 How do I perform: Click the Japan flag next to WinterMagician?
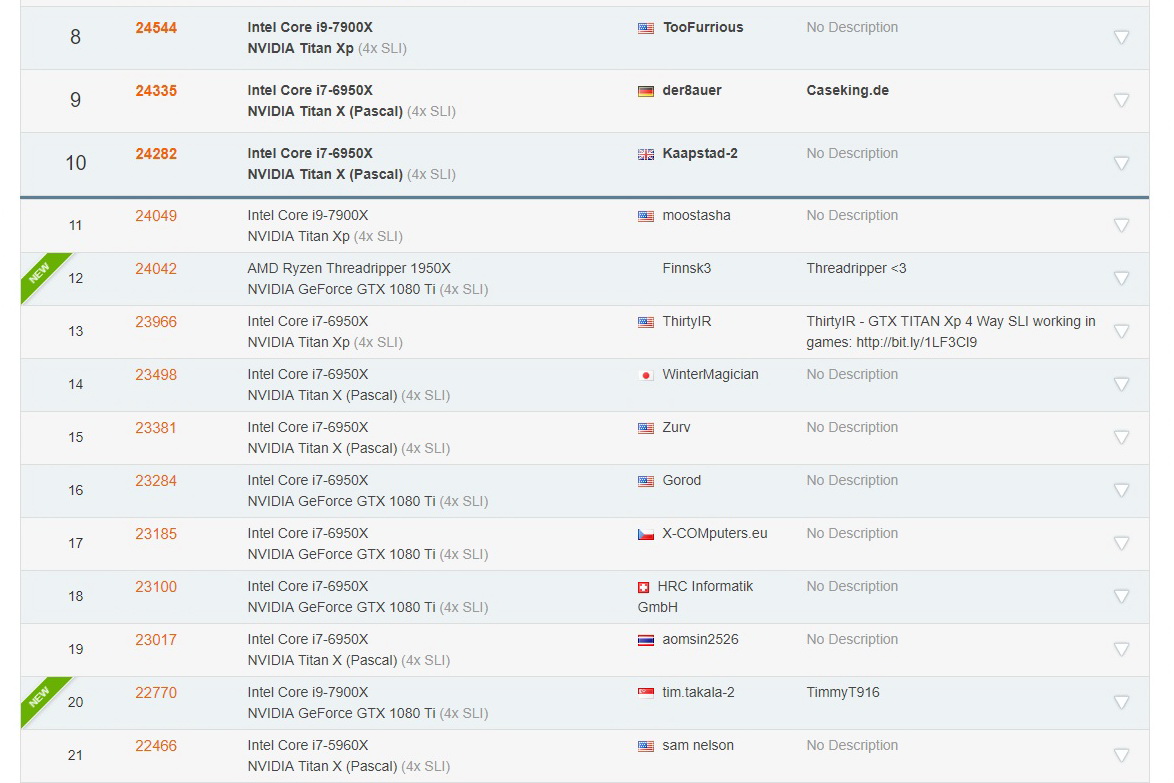click(x=645, y=375)
